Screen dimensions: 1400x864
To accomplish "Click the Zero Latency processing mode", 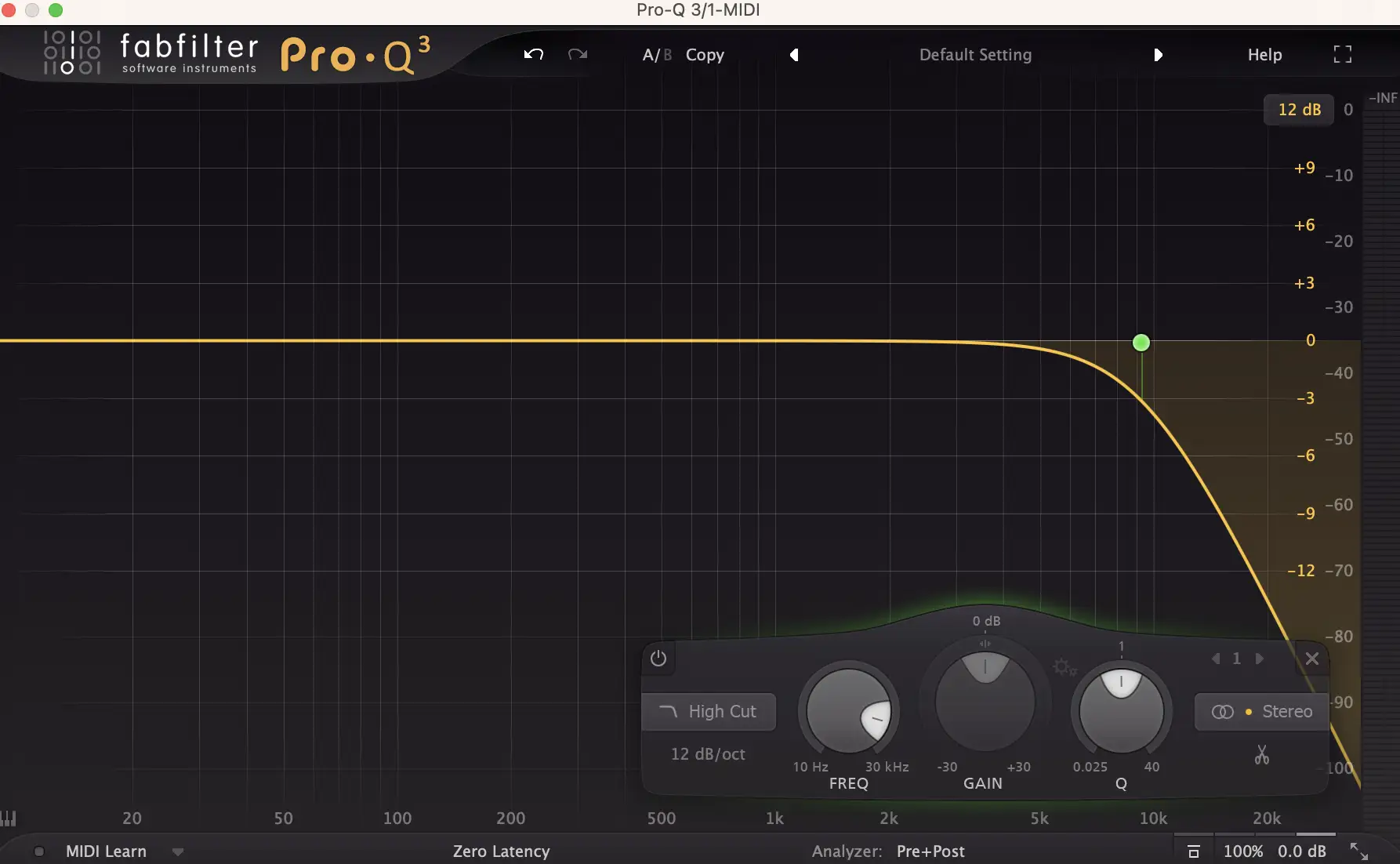I will 501,851.
